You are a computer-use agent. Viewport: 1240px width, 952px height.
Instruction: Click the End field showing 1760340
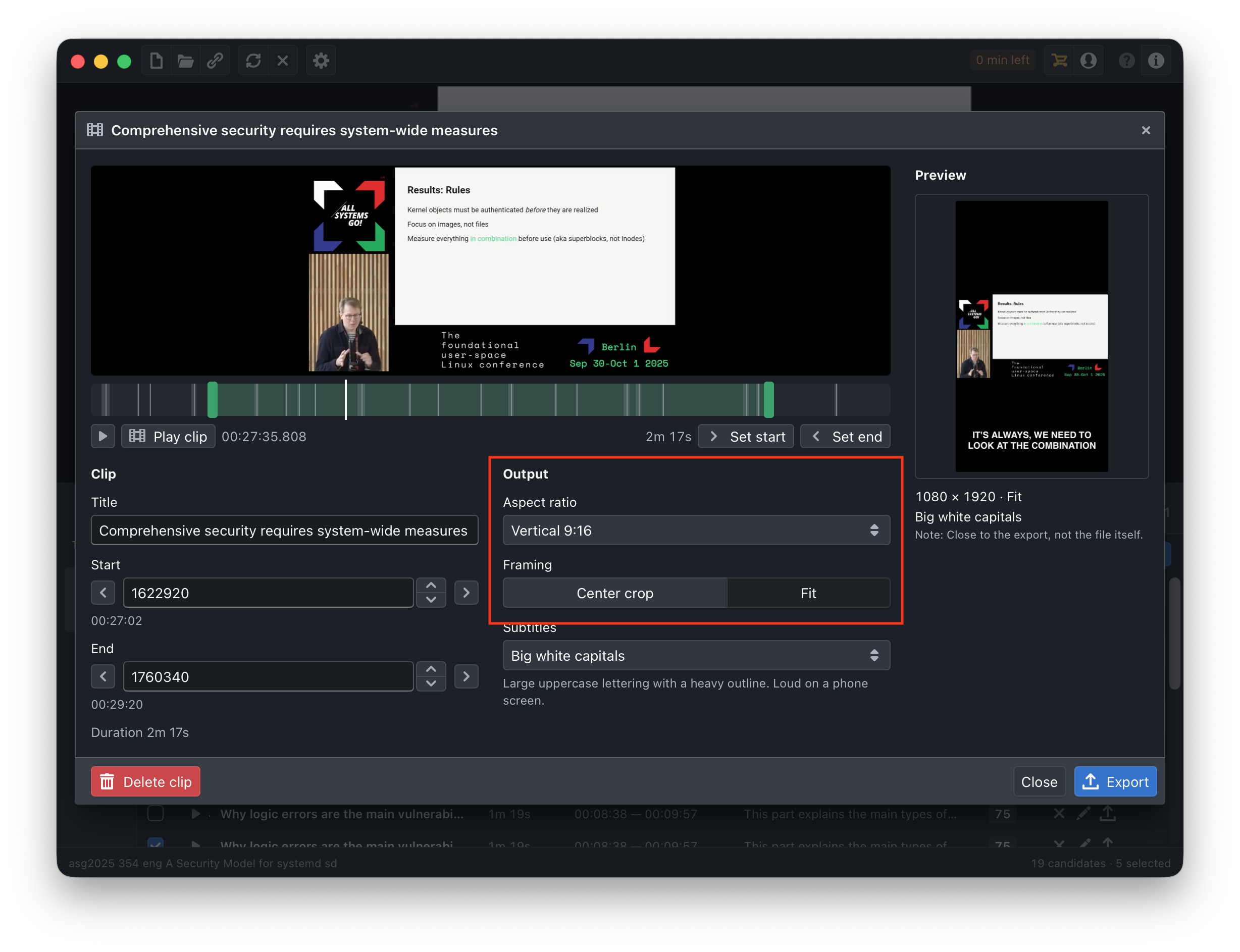click(268, 676)
